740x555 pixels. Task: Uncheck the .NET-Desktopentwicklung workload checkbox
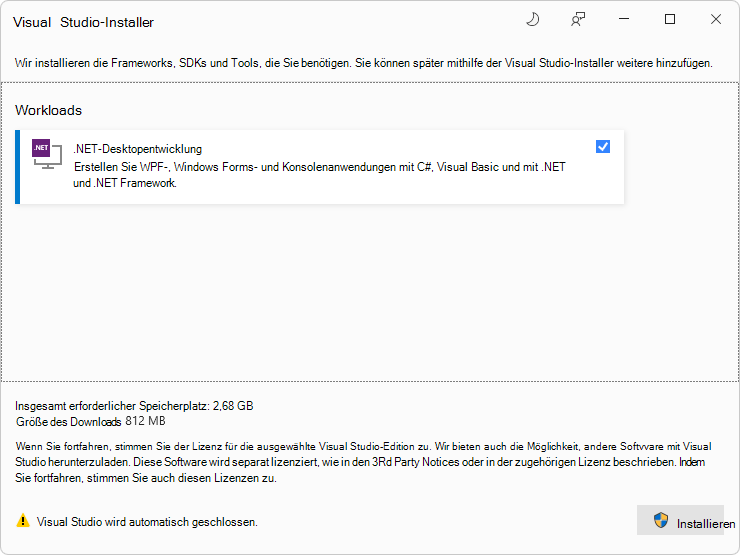tap(603, 147)
